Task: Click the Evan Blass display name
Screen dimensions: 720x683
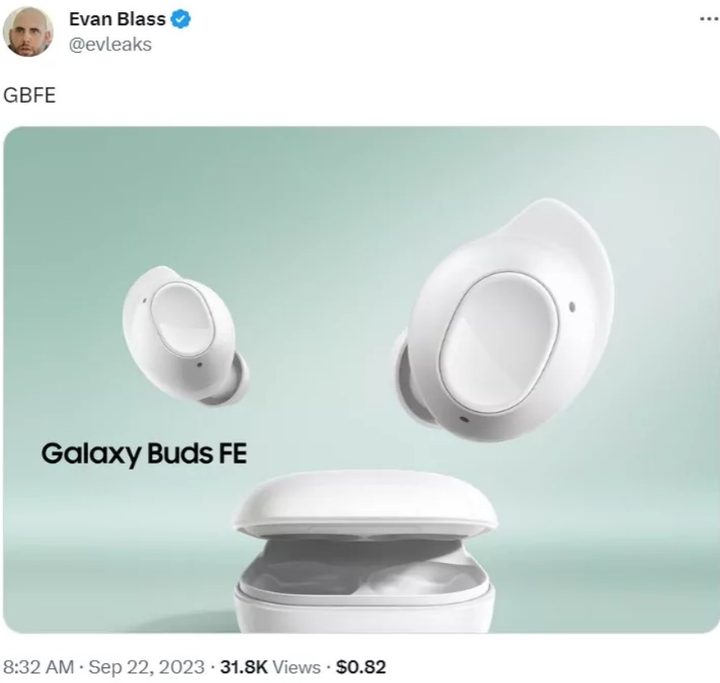Action: tap(117, 19)
